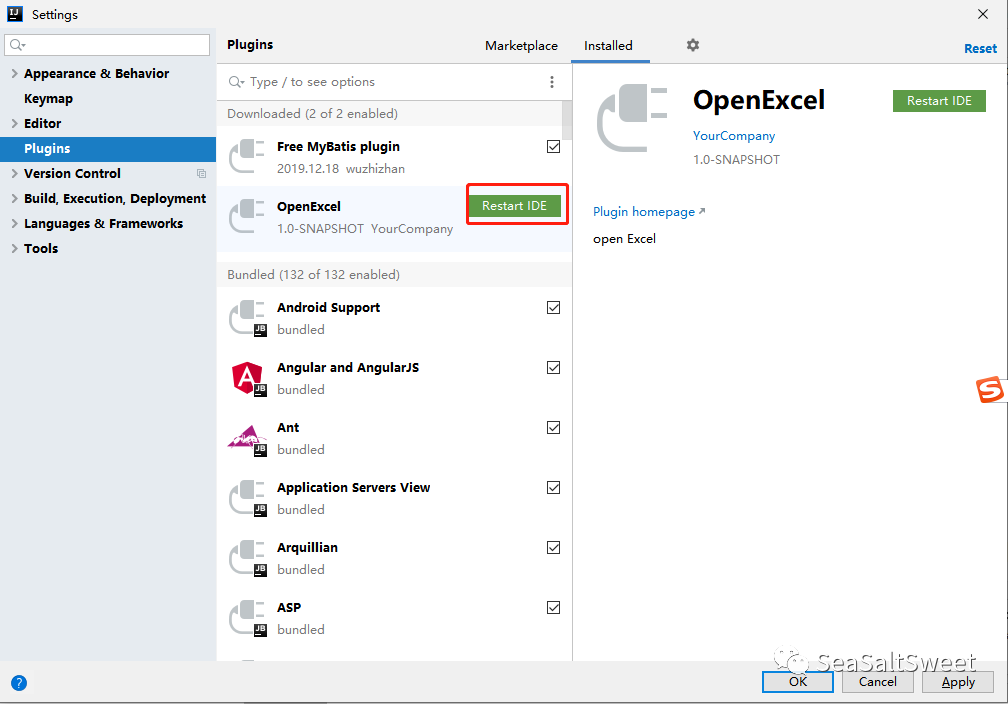1008x704 pixels.
Task: Select Plugins in settings tree
Action: (108, 149)
